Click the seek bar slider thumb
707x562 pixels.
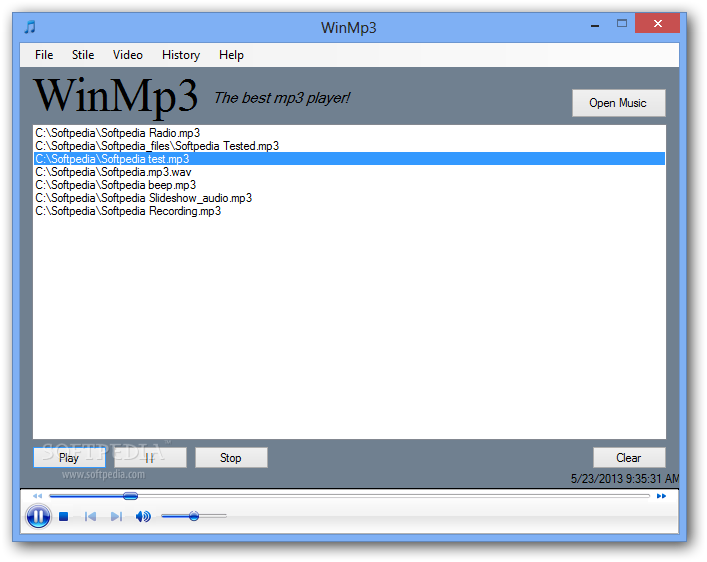[x=130, y=496]
